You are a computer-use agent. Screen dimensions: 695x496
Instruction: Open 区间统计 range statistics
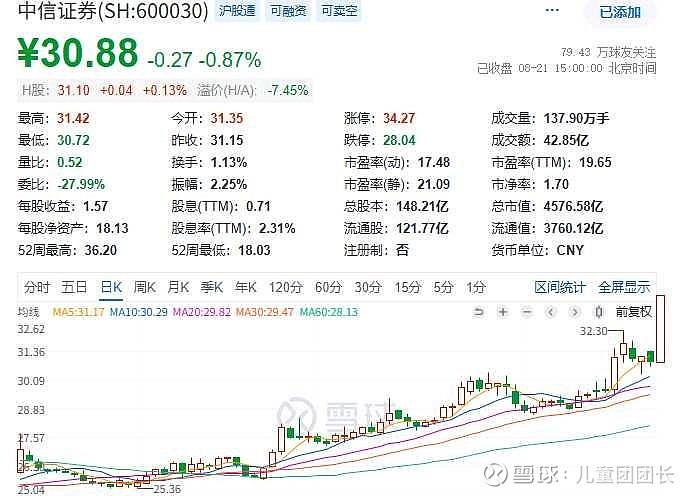[560, 287]
